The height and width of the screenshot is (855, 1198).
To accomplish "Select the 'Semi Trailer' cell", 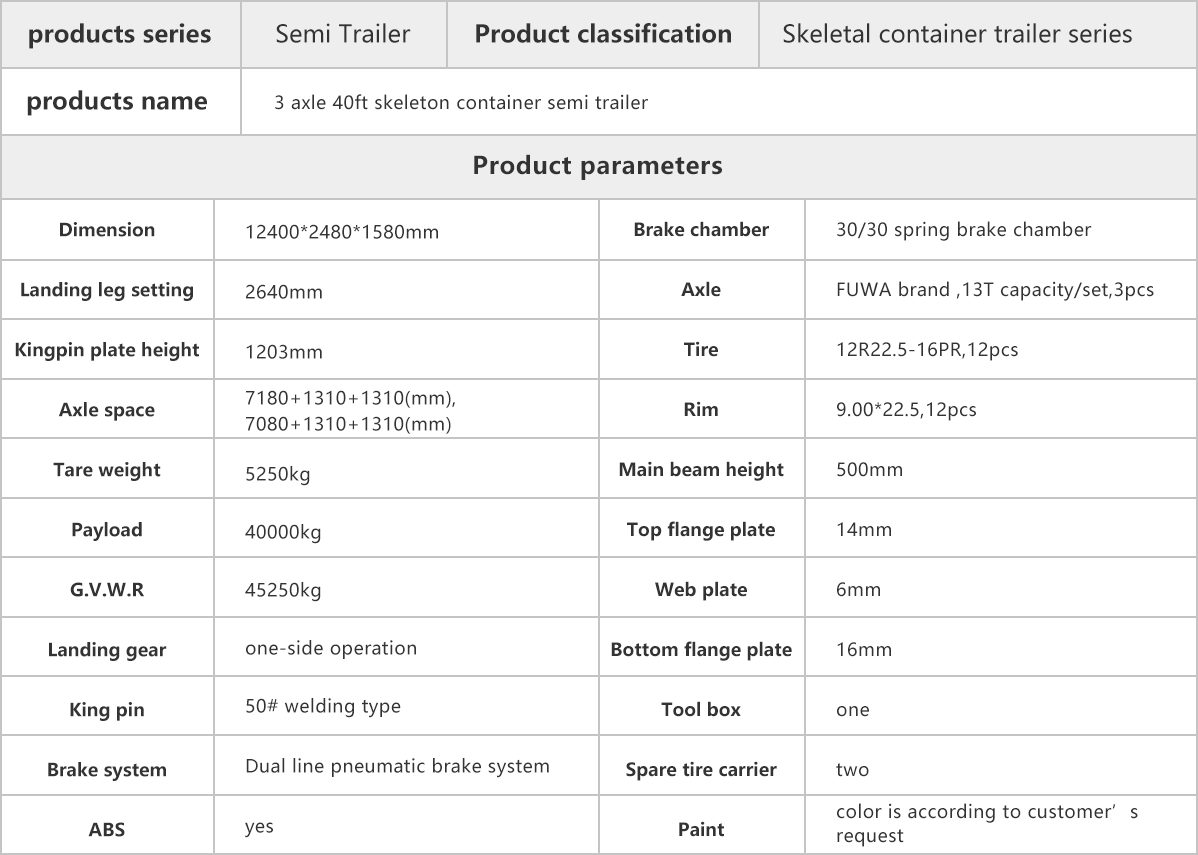I will pyautogui.click(x=343, y=34).
